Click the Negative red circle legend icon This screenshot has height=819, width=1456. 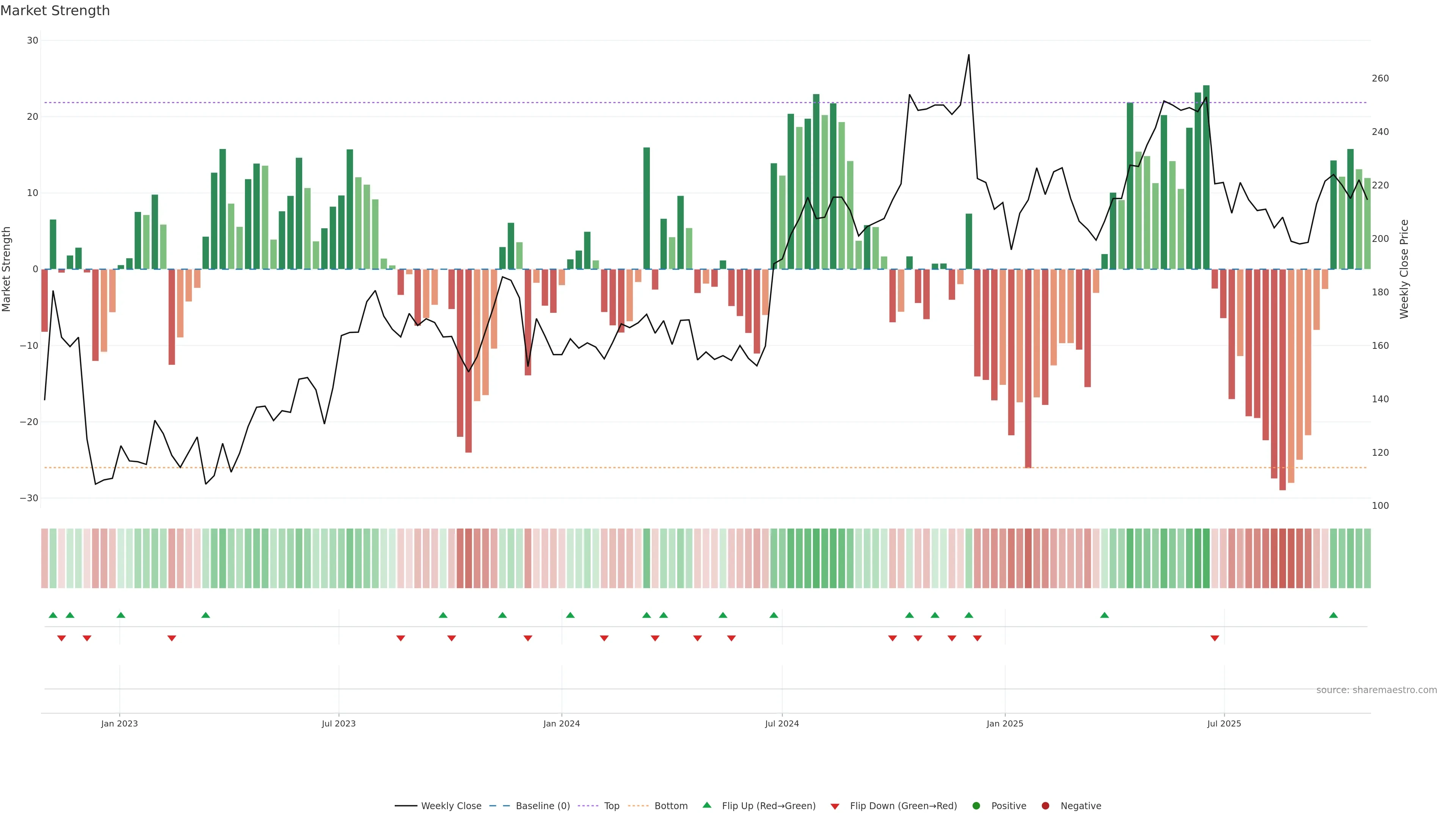(1045, 806)
